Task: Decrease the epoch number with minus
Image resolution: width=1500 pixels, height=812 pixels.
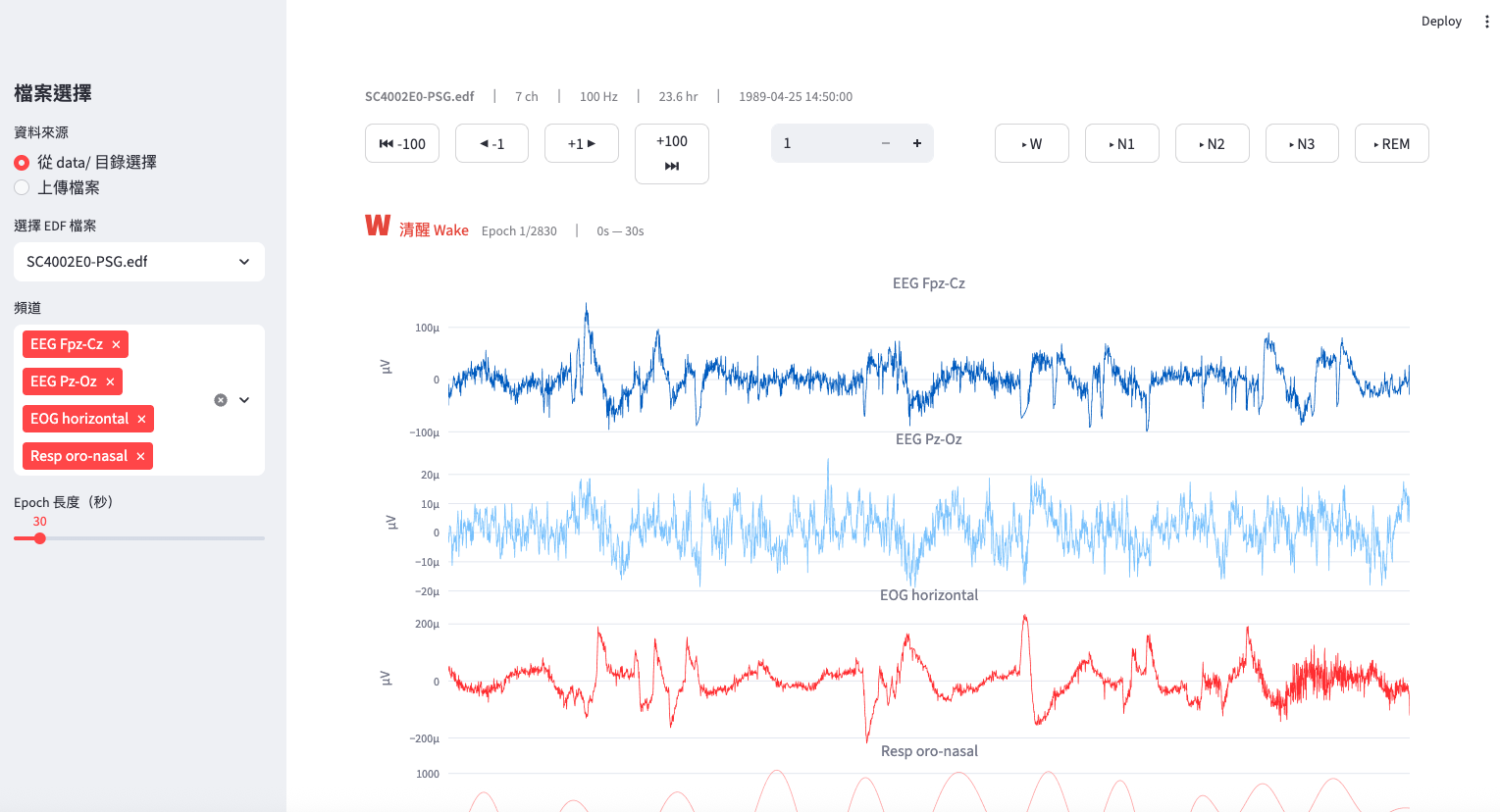Action: click(886, 143)
